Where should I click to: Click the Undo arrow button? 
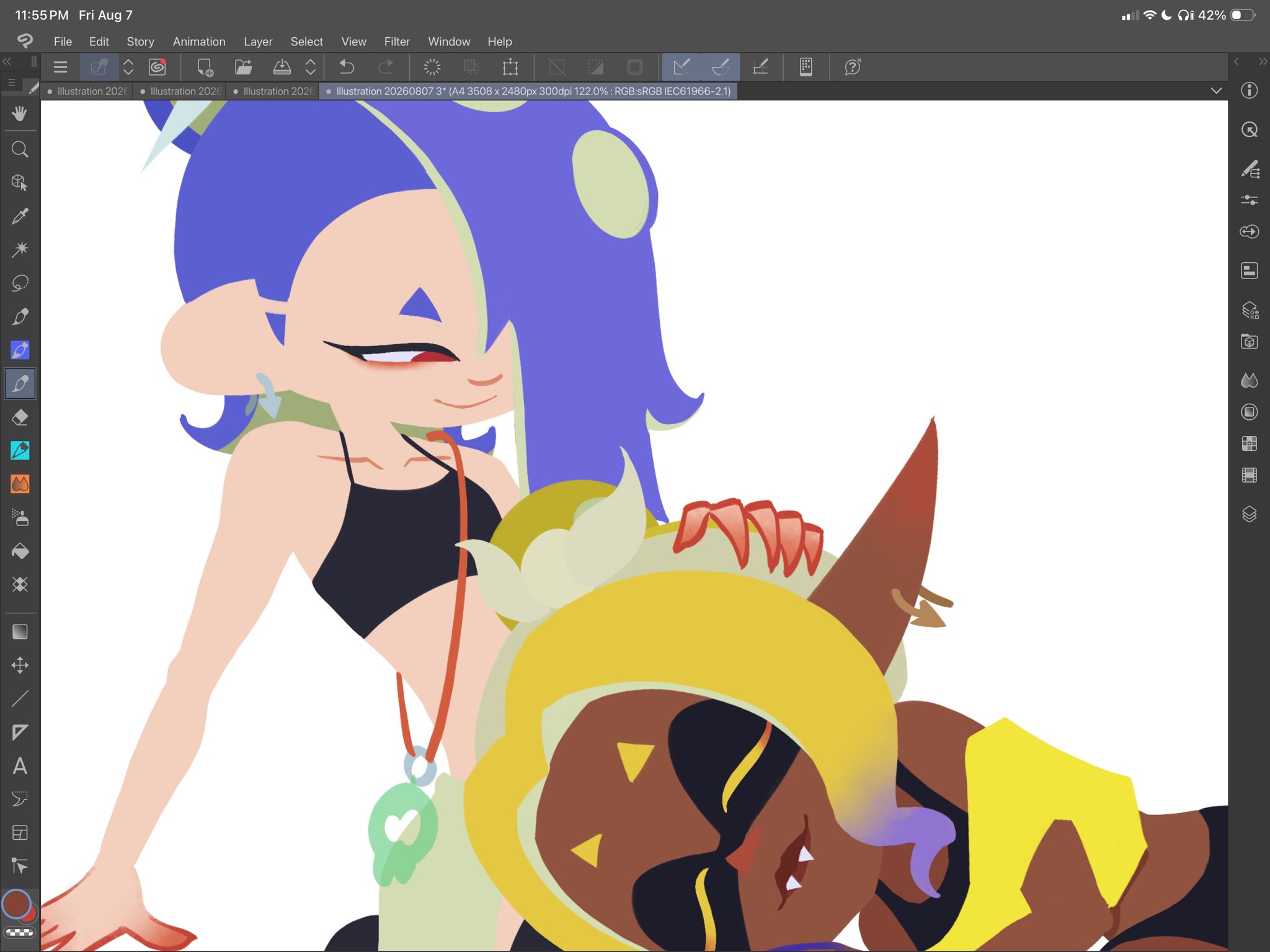pyautogui.click(x=347, y=67)
